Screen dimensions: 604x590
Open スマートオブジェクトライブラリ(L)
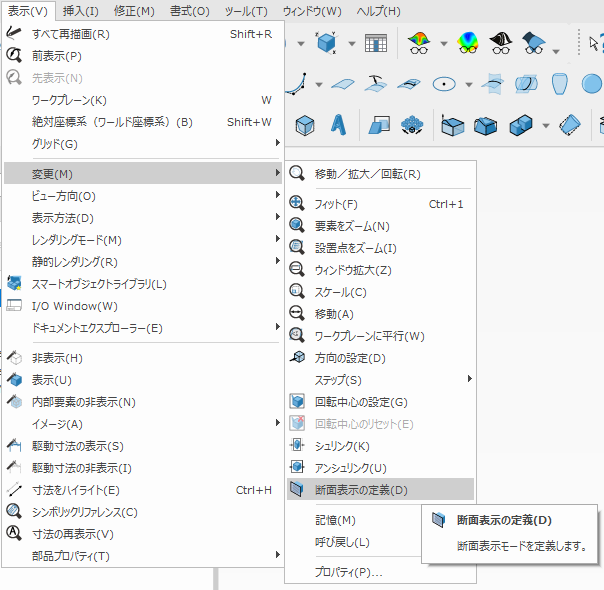point(143,284)
